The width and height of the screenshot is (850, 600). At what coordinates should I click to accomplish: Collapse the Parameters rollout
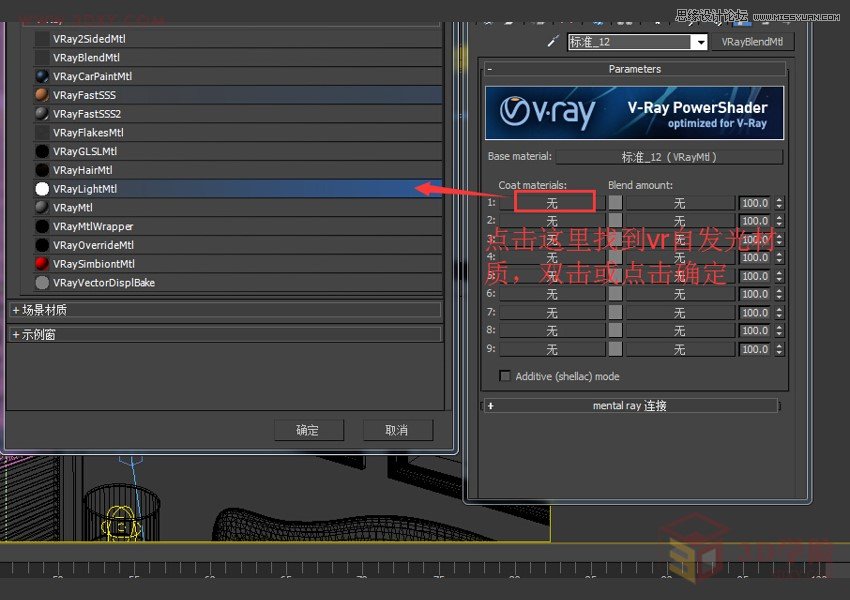click(490, 69)
